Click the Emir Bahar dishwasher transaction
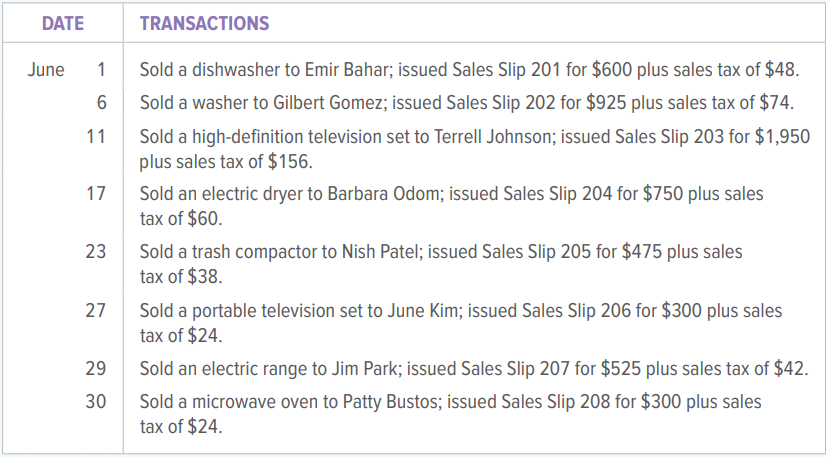Screen dimensions: 826x457 tap(469, 71)
